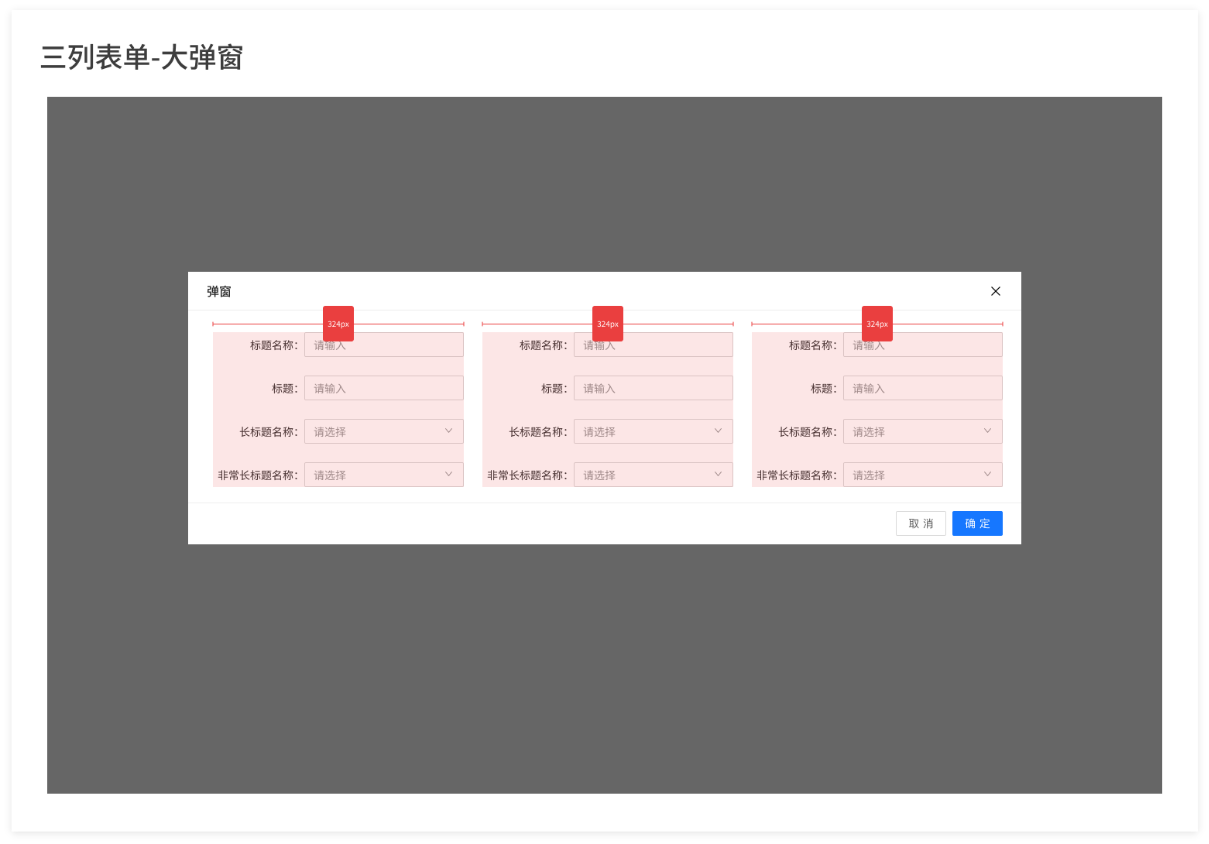Viewport: 1209px width, 844px height.
Task: Expand the 非常长标题名称 dropdown in the middle column
Action: (653, 475)
